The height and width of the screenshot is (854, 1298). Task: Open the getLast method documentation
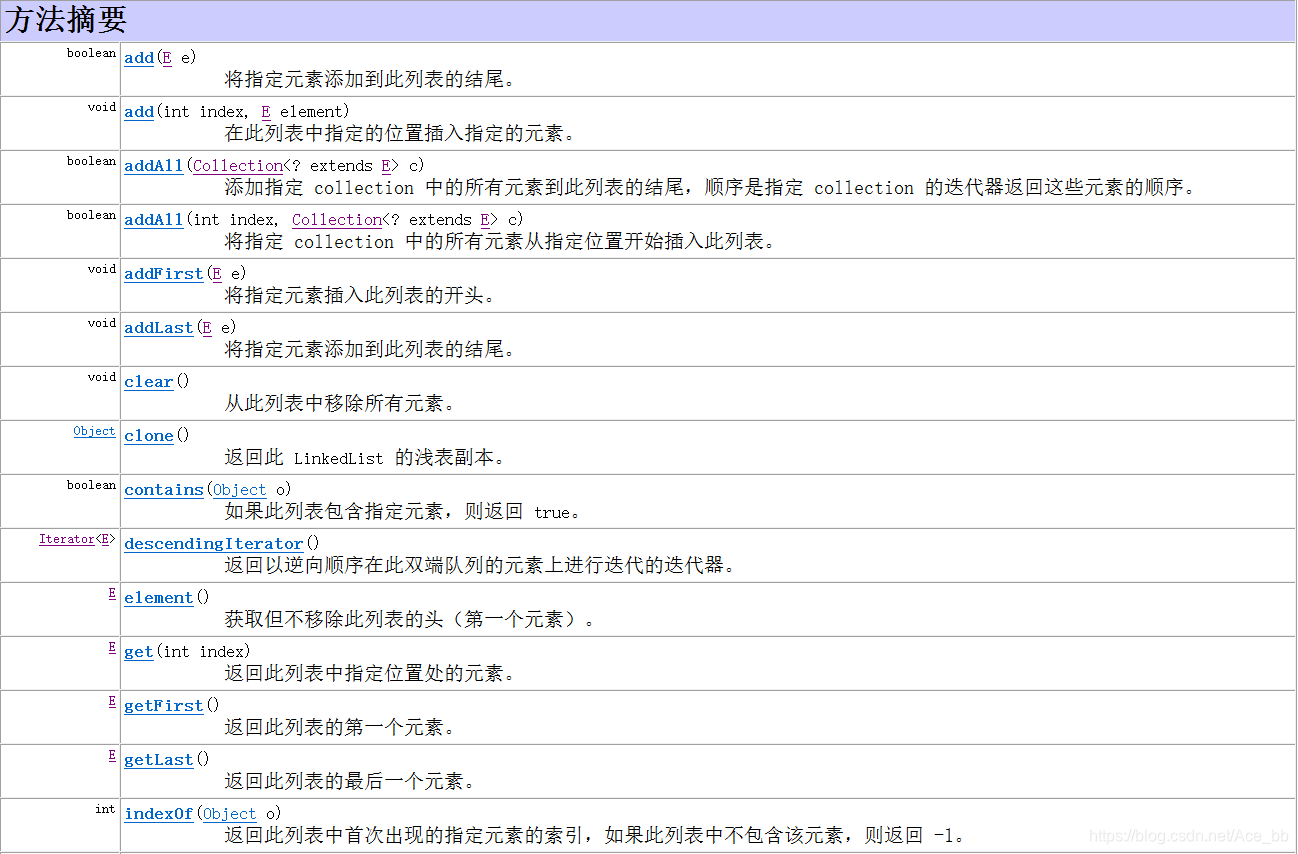(158, 760)
